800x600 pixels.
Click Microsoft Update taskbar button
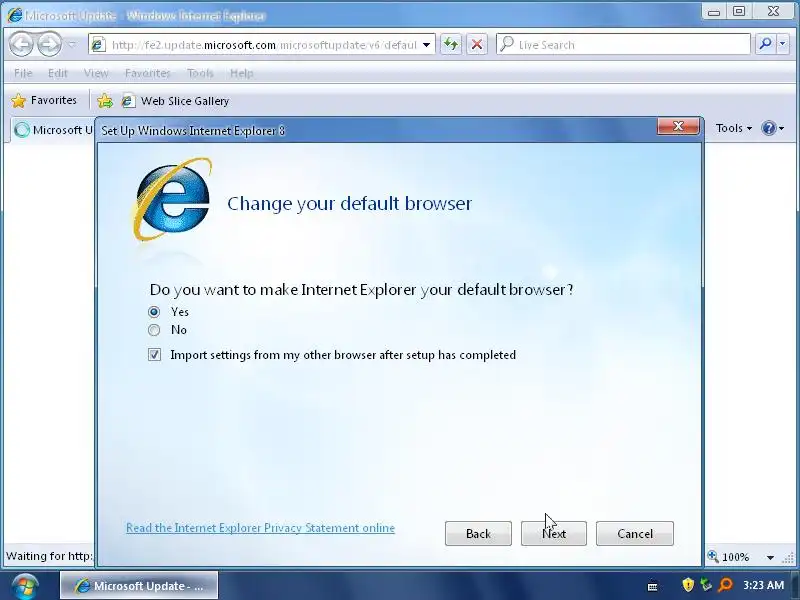pyautogui.click(x=139, y=586)
